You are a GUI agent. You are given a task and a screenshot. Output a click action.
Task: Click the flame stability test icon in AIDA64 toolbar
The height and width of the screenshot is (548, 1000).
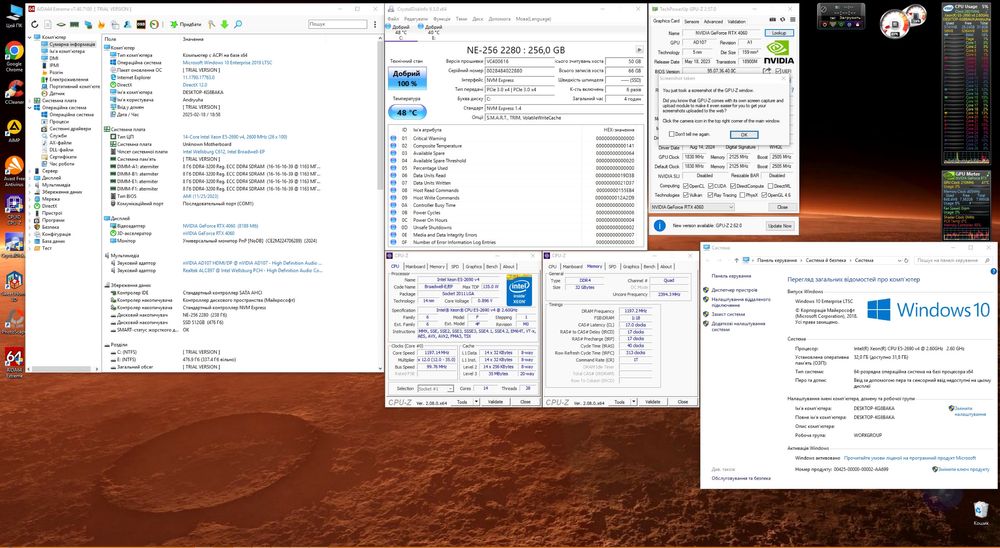101,24
